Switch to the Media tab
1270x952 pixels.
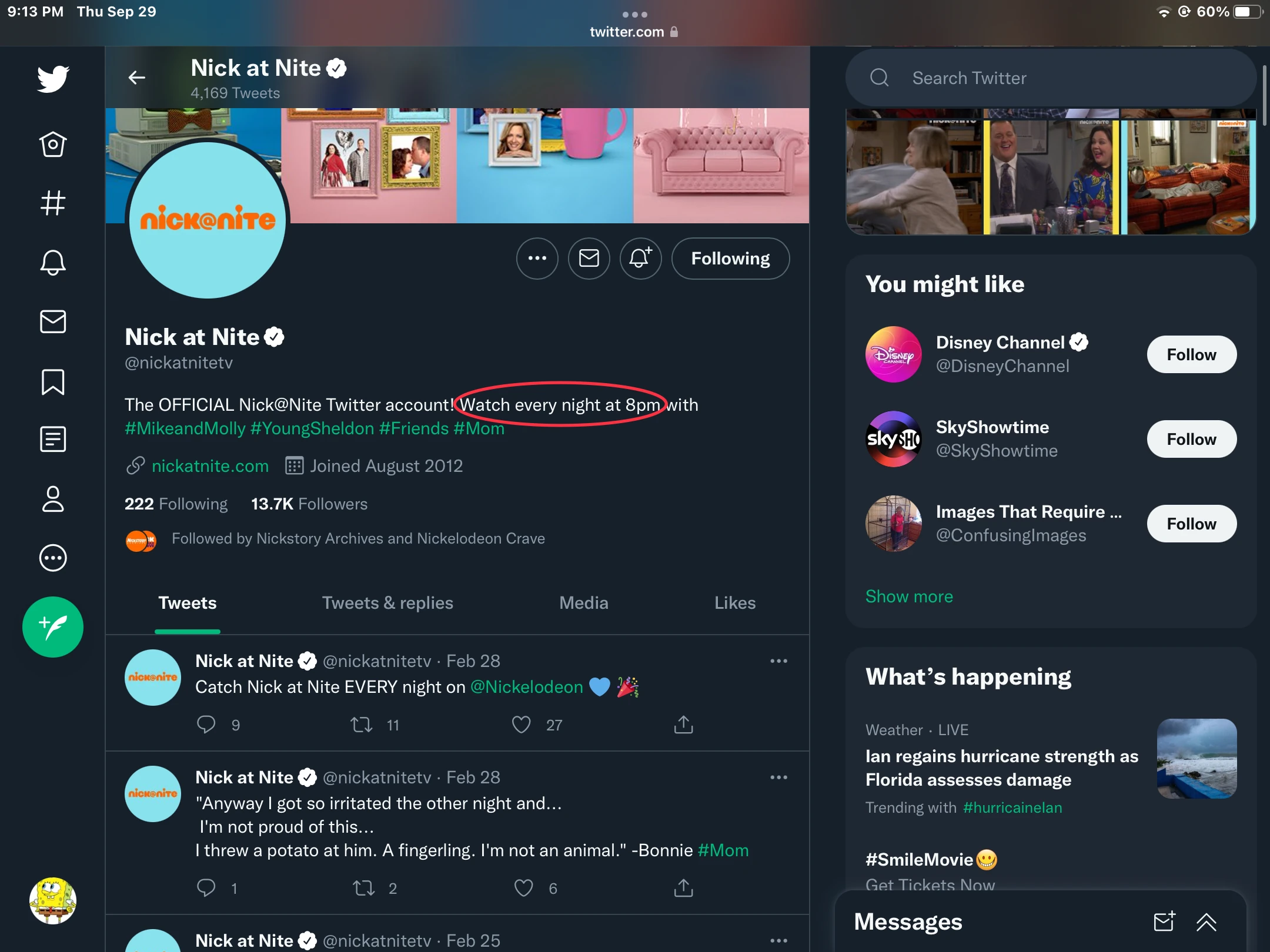coord(583,603)
